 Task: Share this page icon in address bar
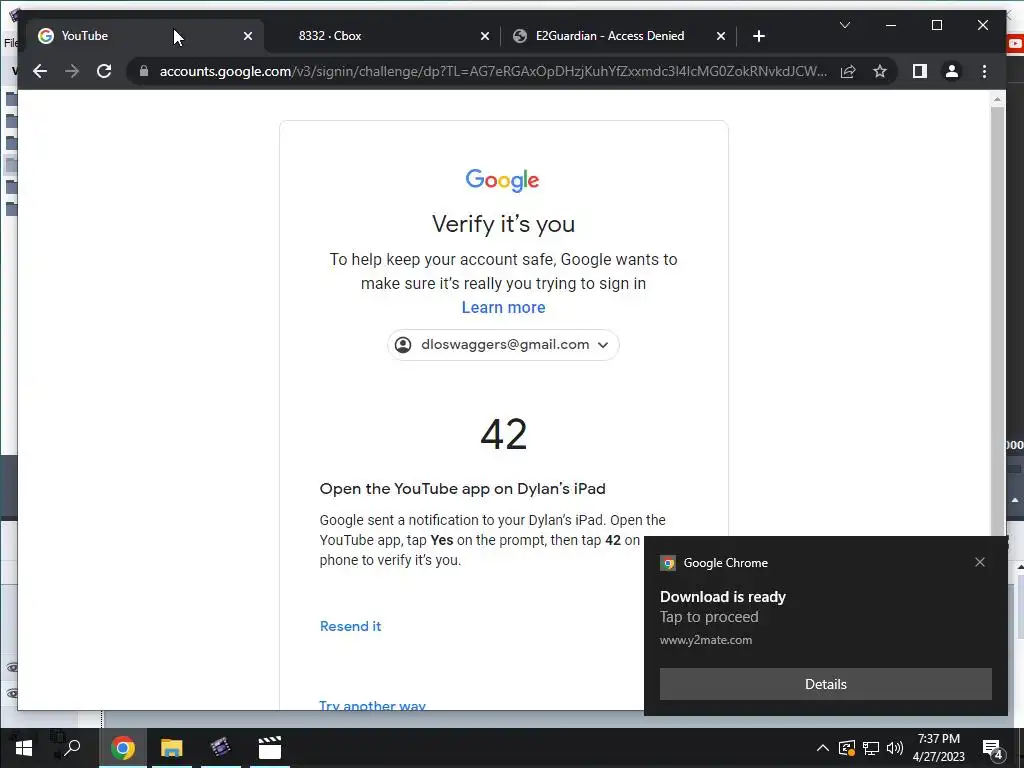pos(848,71)
